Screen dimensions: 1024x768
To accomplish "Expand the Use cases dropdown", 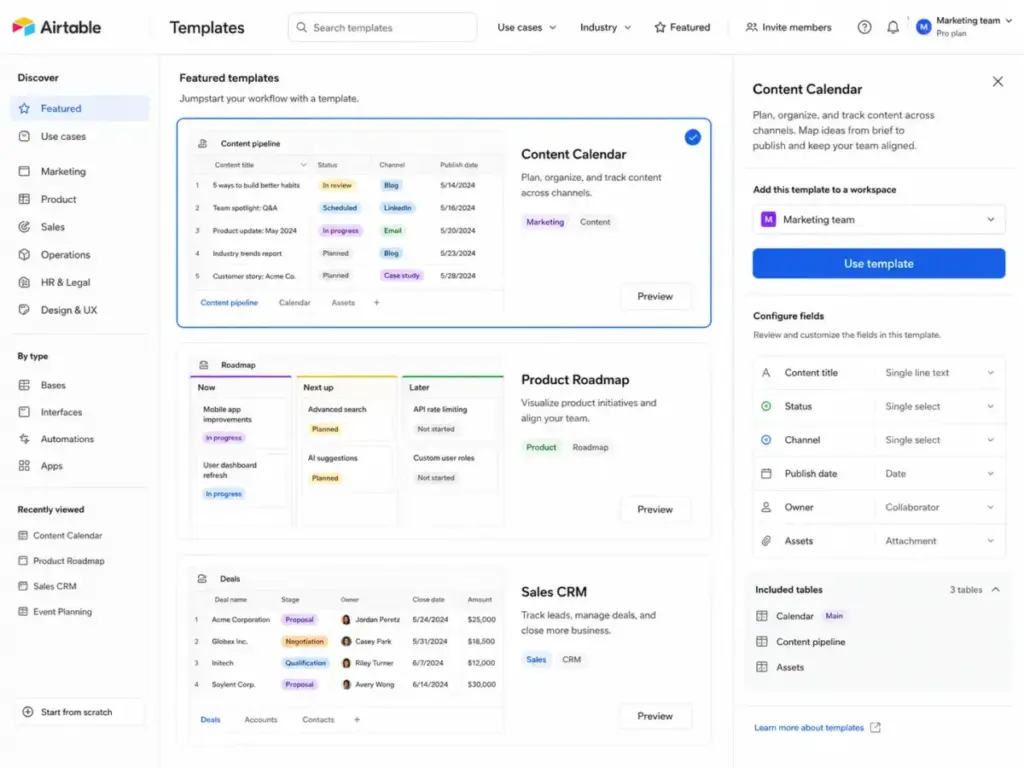I will tap(526, 27).
